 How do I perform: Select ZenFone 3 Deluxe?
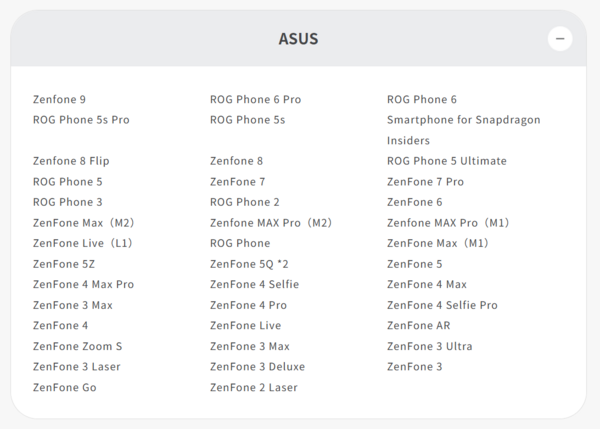point(258,367)
